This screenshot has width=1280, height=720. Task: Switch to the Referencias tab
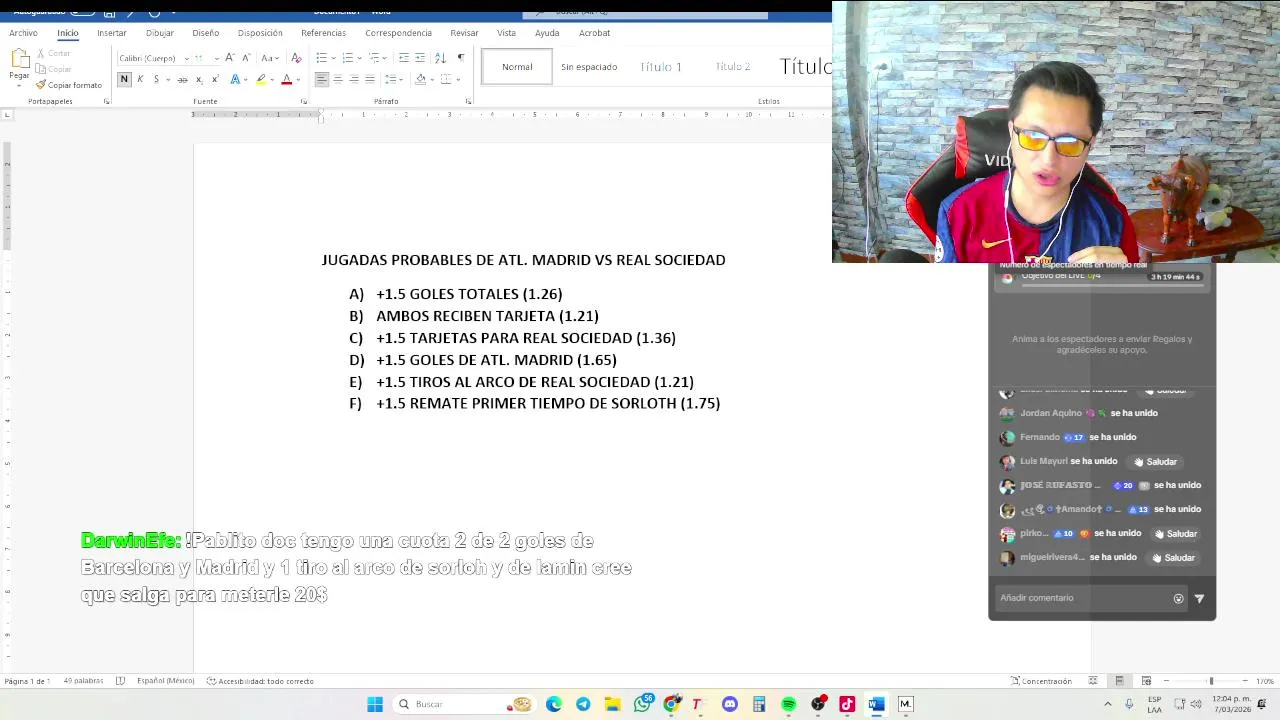pyautogui.click(x=323, y=33)
